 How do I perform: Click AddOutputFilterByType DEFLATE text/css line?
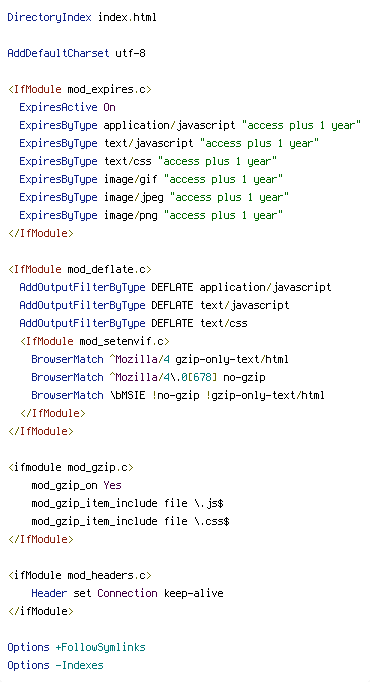(133, 323)
